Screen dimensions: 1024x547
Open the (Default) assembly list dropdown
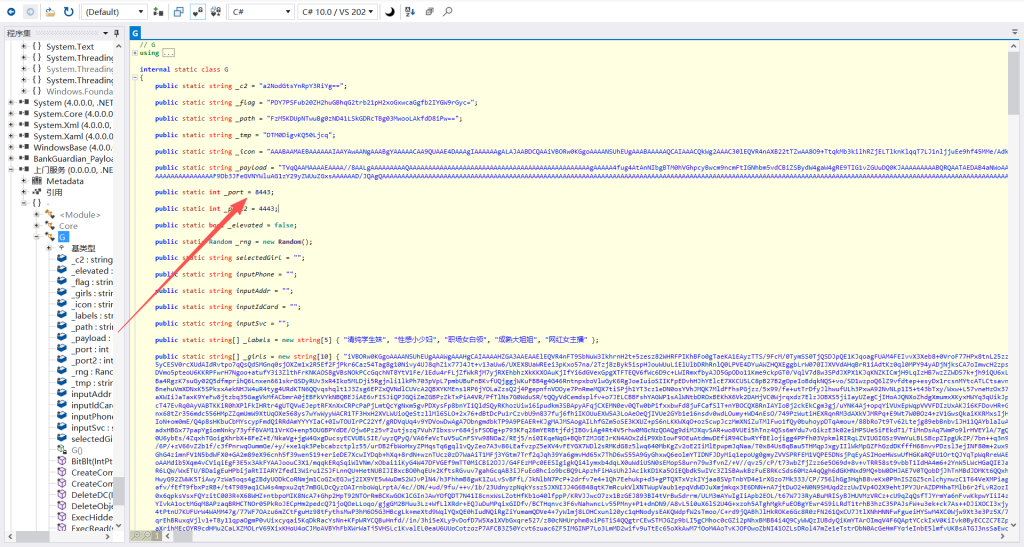click(x=115, y=12)
